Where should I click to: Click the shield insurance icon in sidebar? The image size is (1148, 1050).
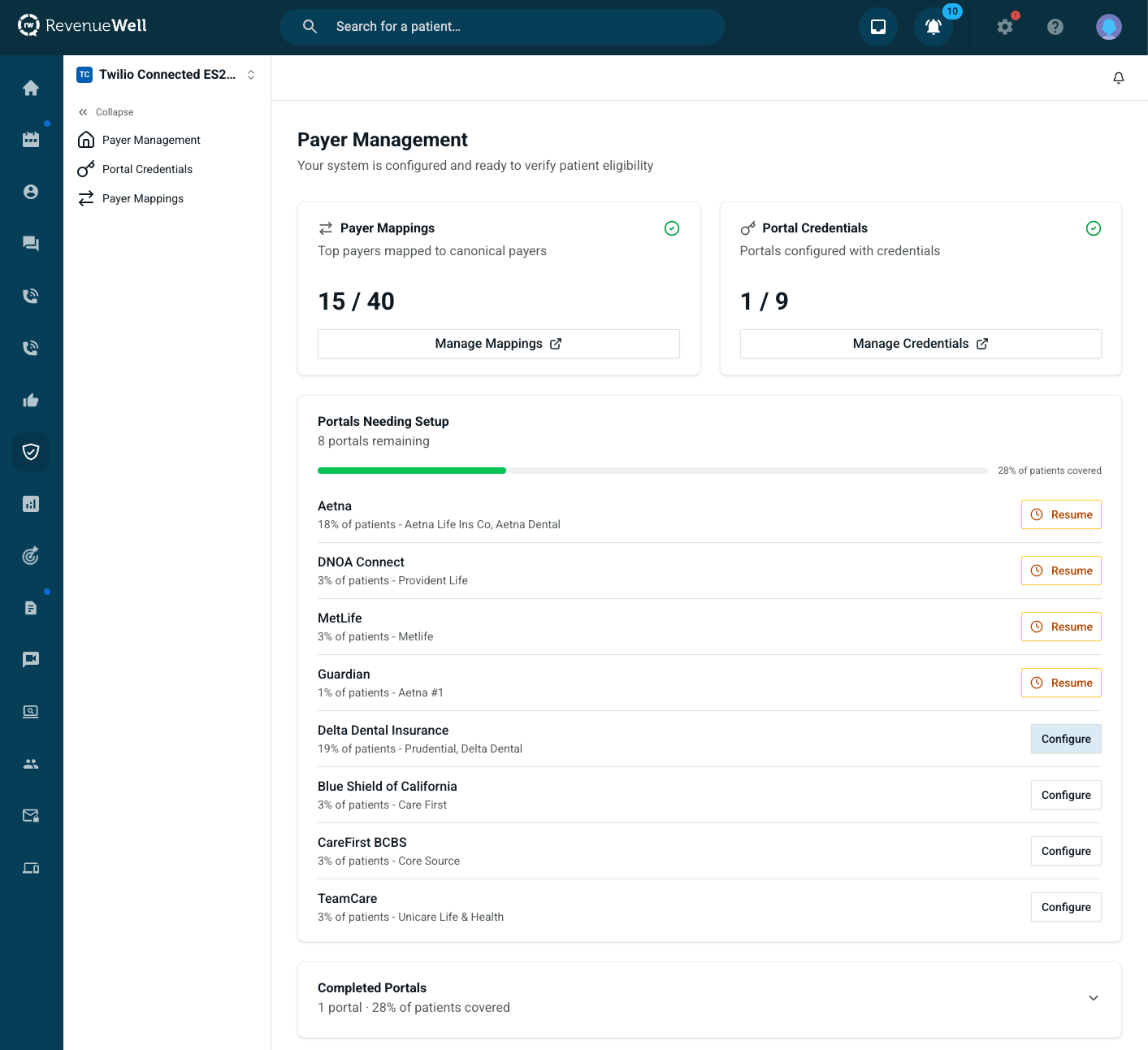(x=31, y=452)
